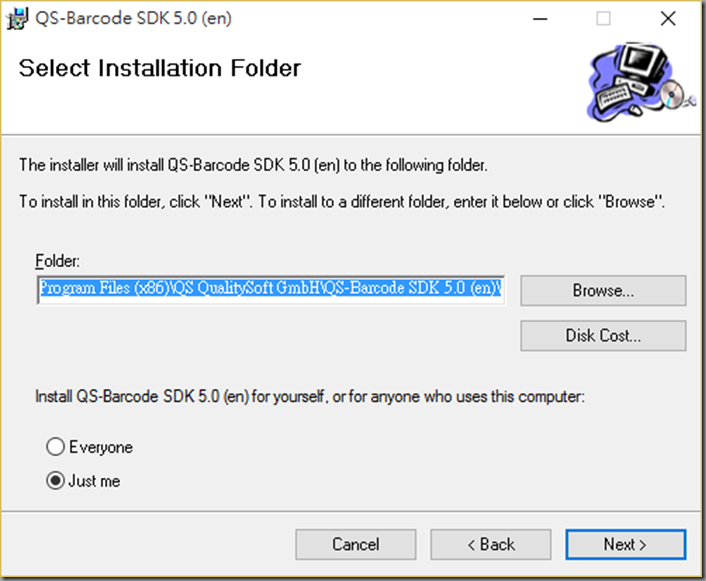
Task: Minimize the QS-Barcode SDK installer window
Action: (x=540, y=19)
